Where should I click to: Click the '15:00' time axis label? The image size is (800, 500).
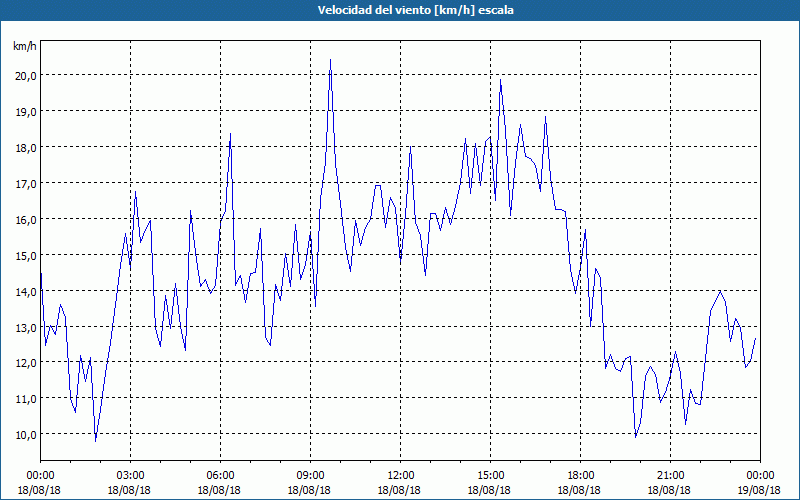pos(490,476)
